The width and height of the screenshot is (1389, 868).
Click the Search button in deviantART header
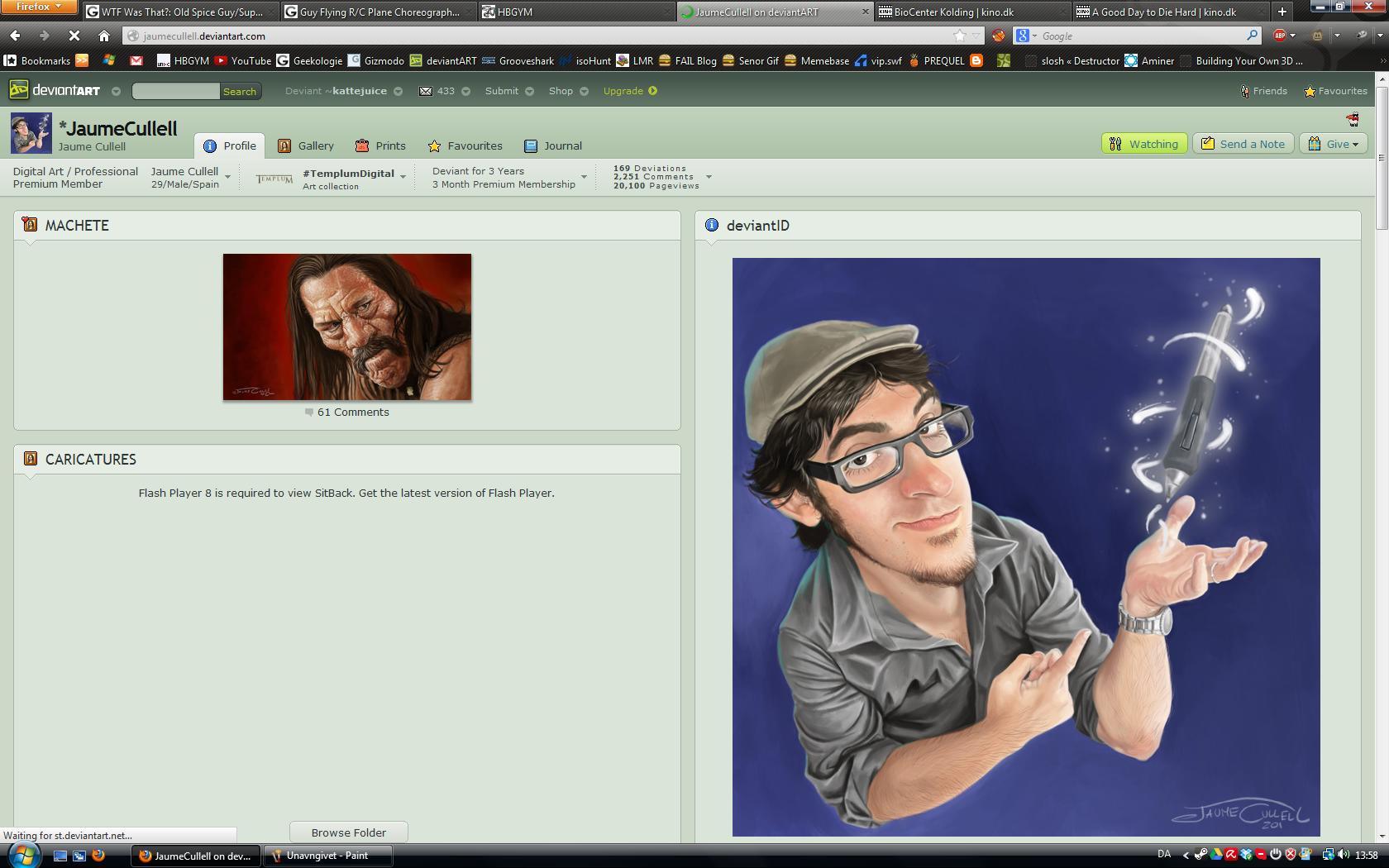[240, 91]
